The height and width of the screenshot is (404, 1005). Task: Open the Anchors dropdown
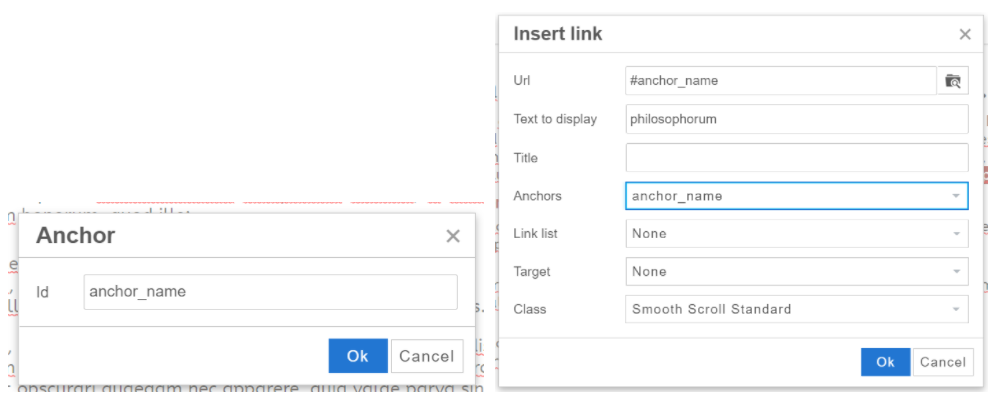[796, 196]
